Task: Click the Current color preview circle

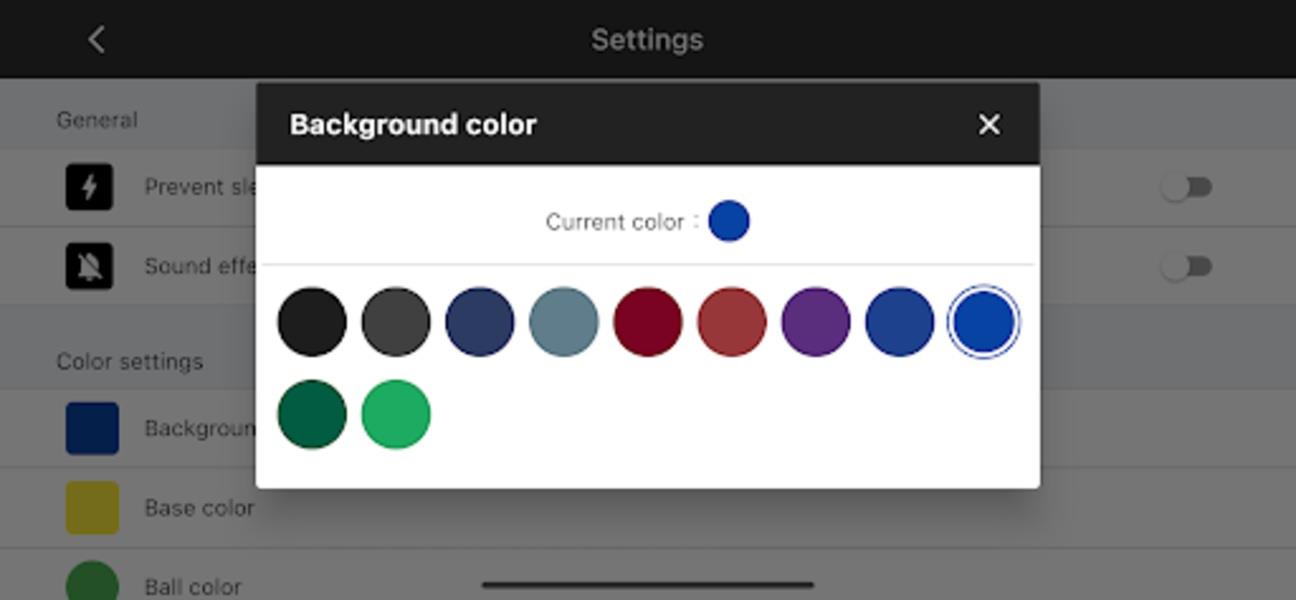Action: 729,221
